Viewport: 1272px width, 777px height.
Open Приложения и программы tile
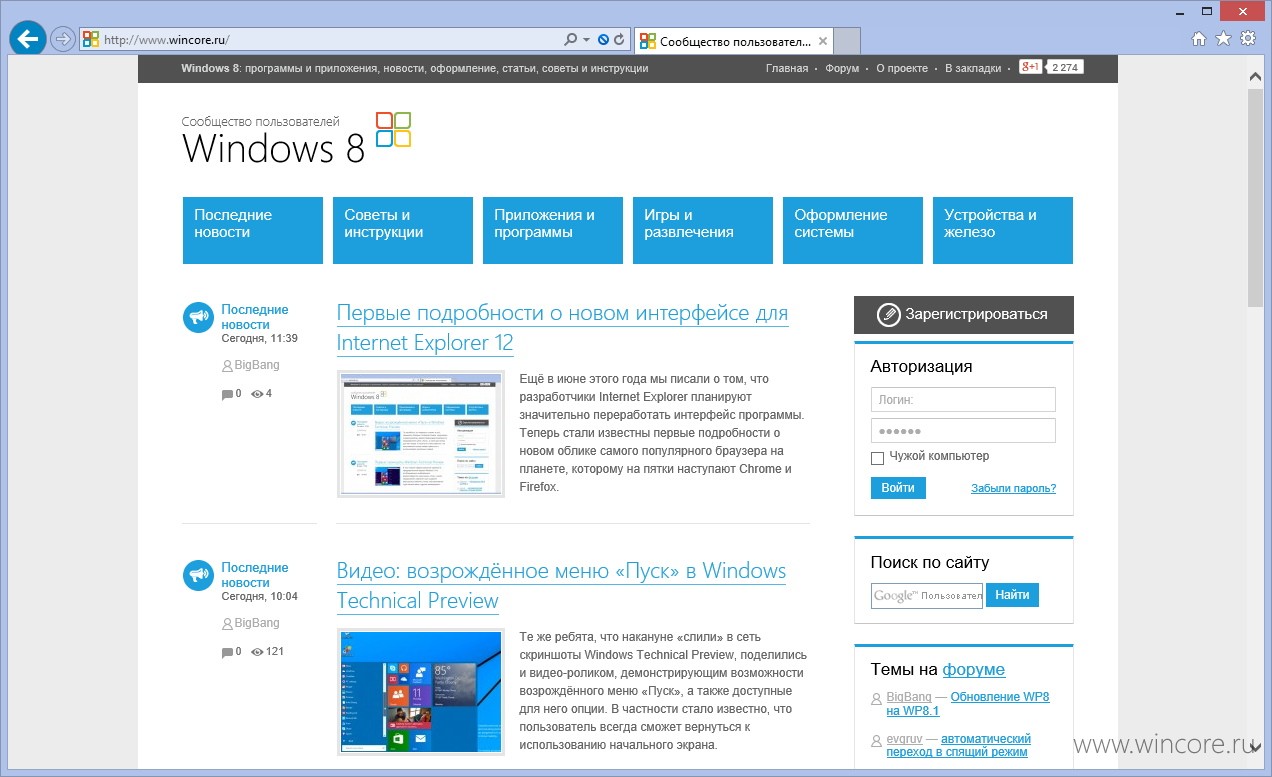(x=553, y=230)
